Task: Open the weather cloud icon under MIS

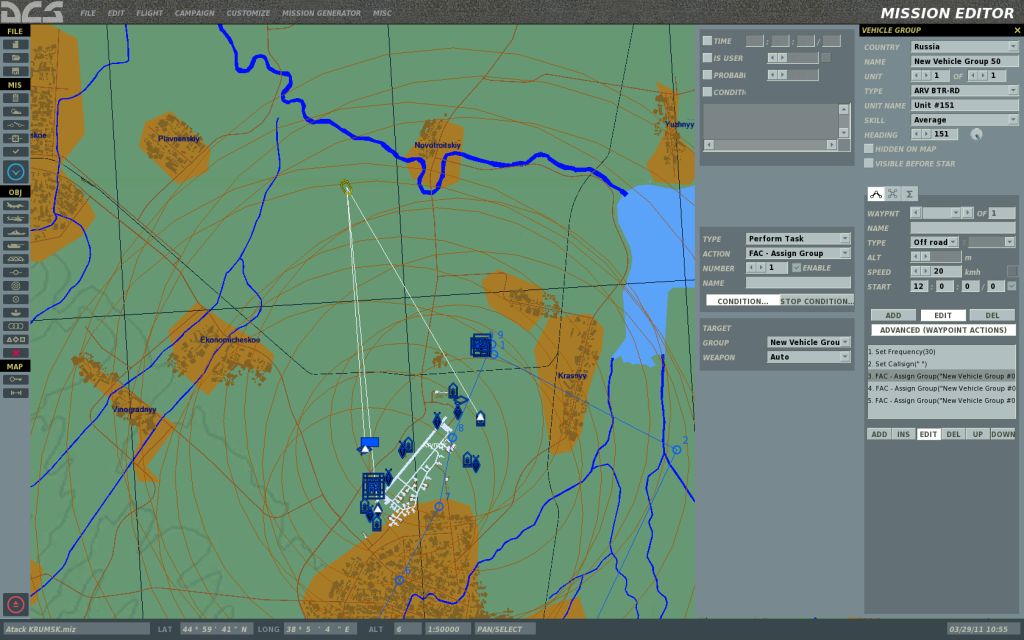Action: point(15,112)
